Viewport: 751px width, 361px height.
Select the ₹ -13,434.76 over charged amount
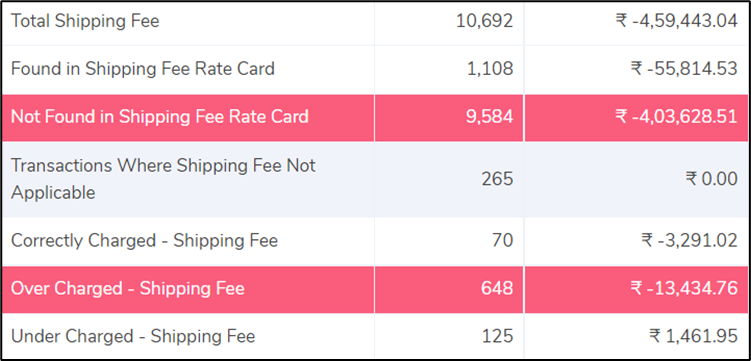tap(684, 289)
